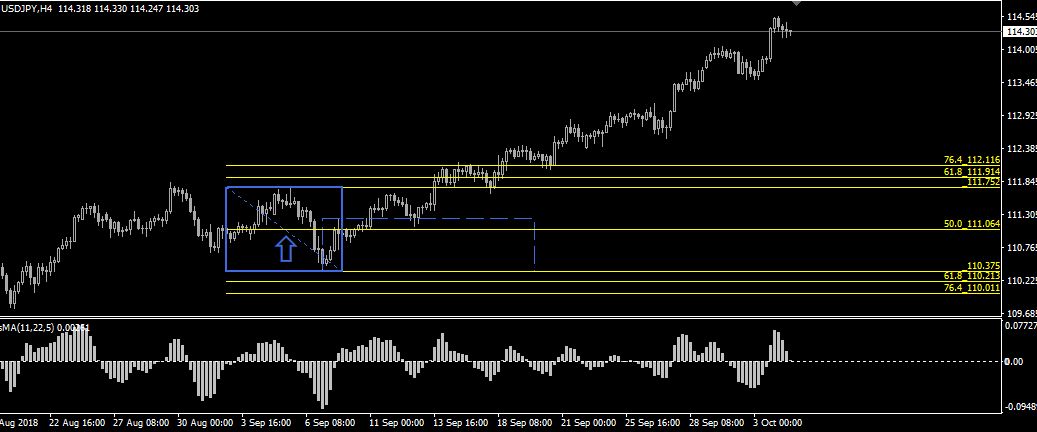Select the 50.0_111.064 Fibonacci level label
Screen dimensions: 1037x432
(972, 224)
